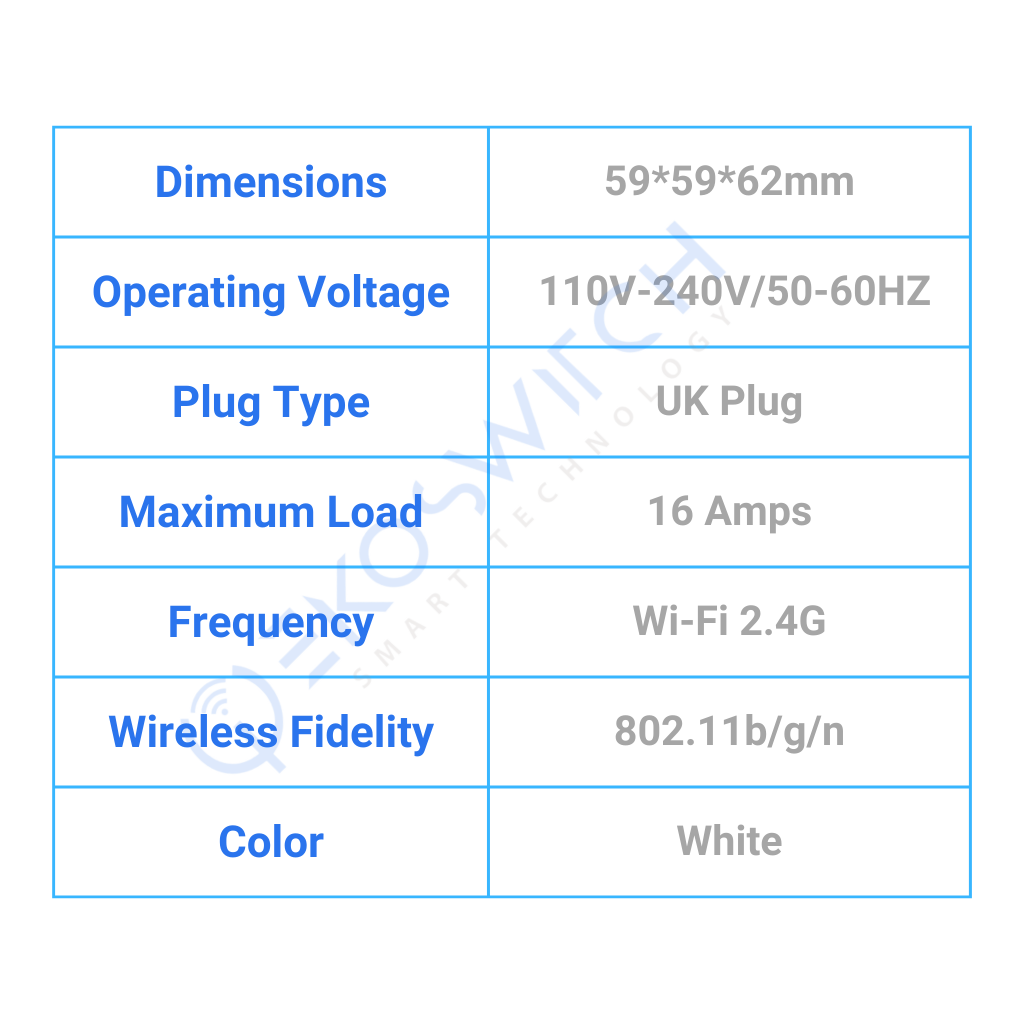Viewport: 1024px width, 1024px height.
Task: Click the UK Plug value
Action: (x=729, y=402)
